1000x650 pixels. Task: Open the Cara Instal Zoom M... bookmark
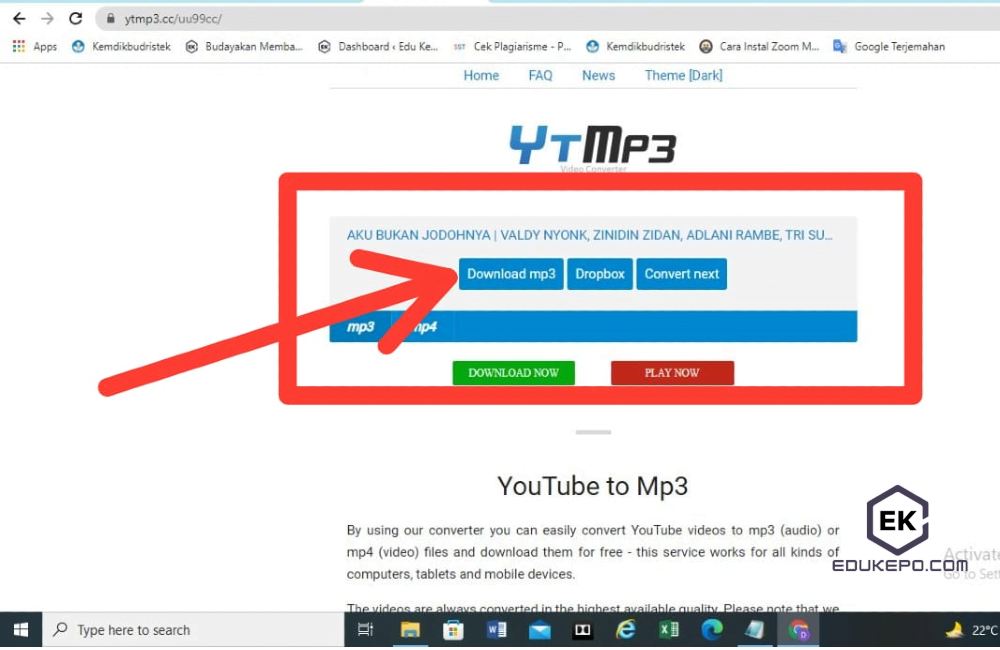(759, 47)
